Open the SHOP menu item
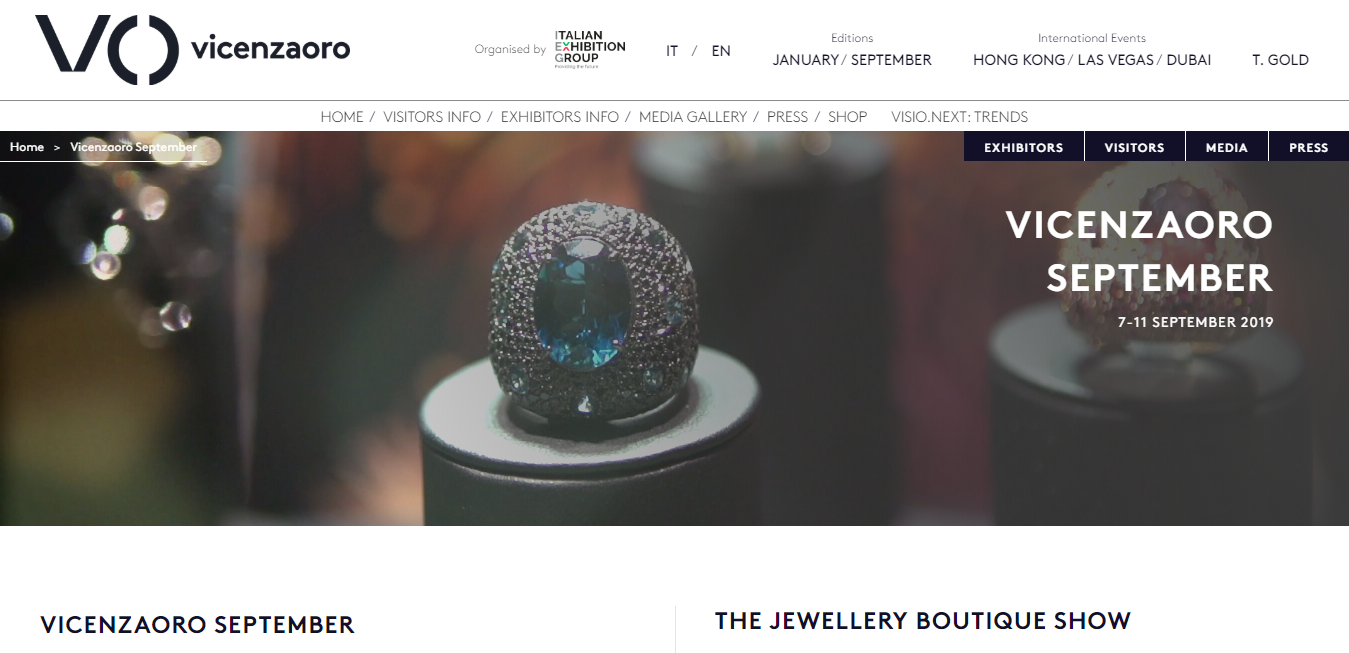This screenshot has height=653, width=1349. click(847, 117)
